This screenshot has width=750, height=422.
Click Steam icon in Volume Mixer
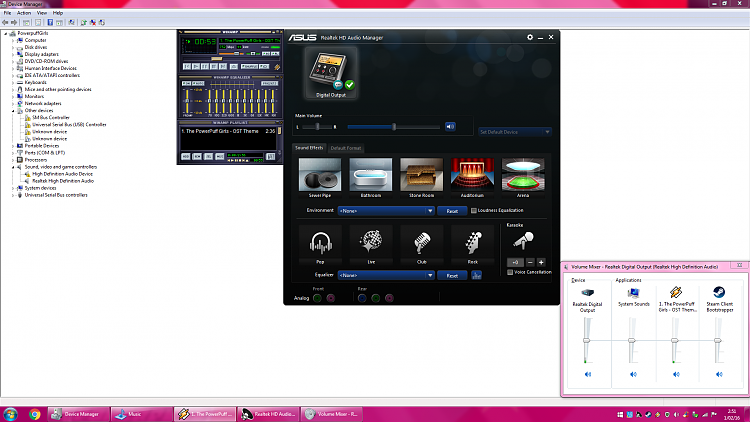click(719, 292)
